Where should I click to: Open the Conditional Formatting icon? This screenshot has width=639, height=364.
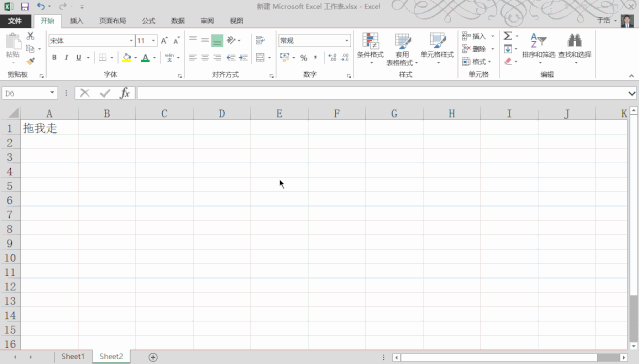(370, 48)
